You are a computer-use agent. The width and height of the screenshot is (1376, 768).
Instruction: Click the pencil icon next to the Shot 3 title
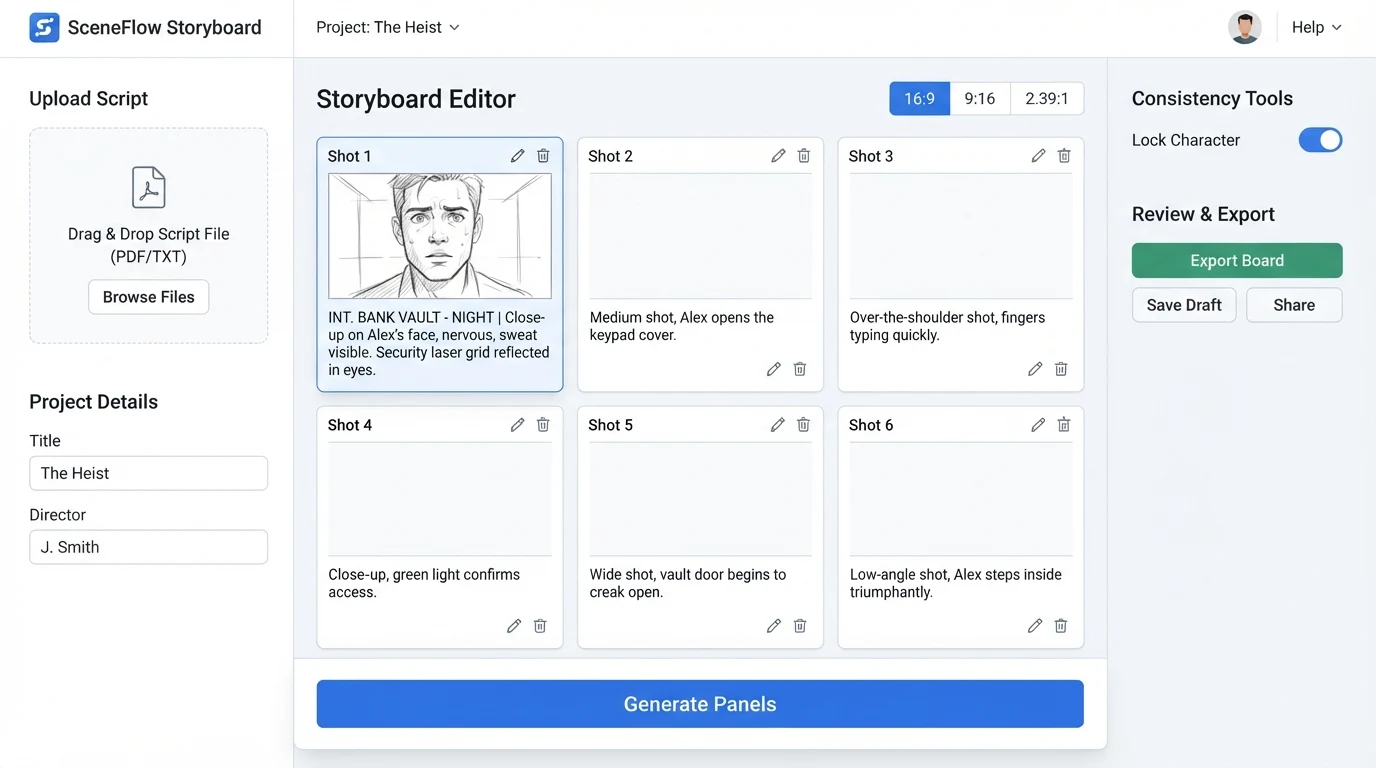click(1038, 156)
